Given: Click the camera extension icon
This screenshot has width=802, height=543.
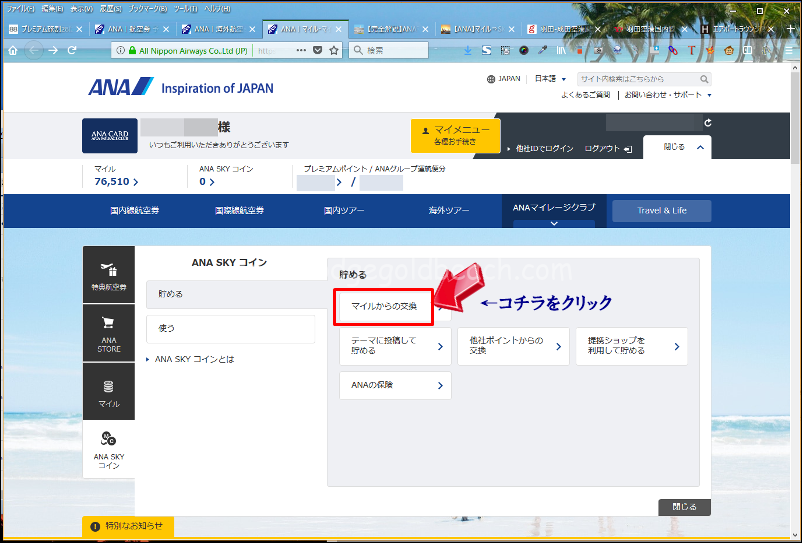Looking at the screenshot, I should [x=598, y=50].
